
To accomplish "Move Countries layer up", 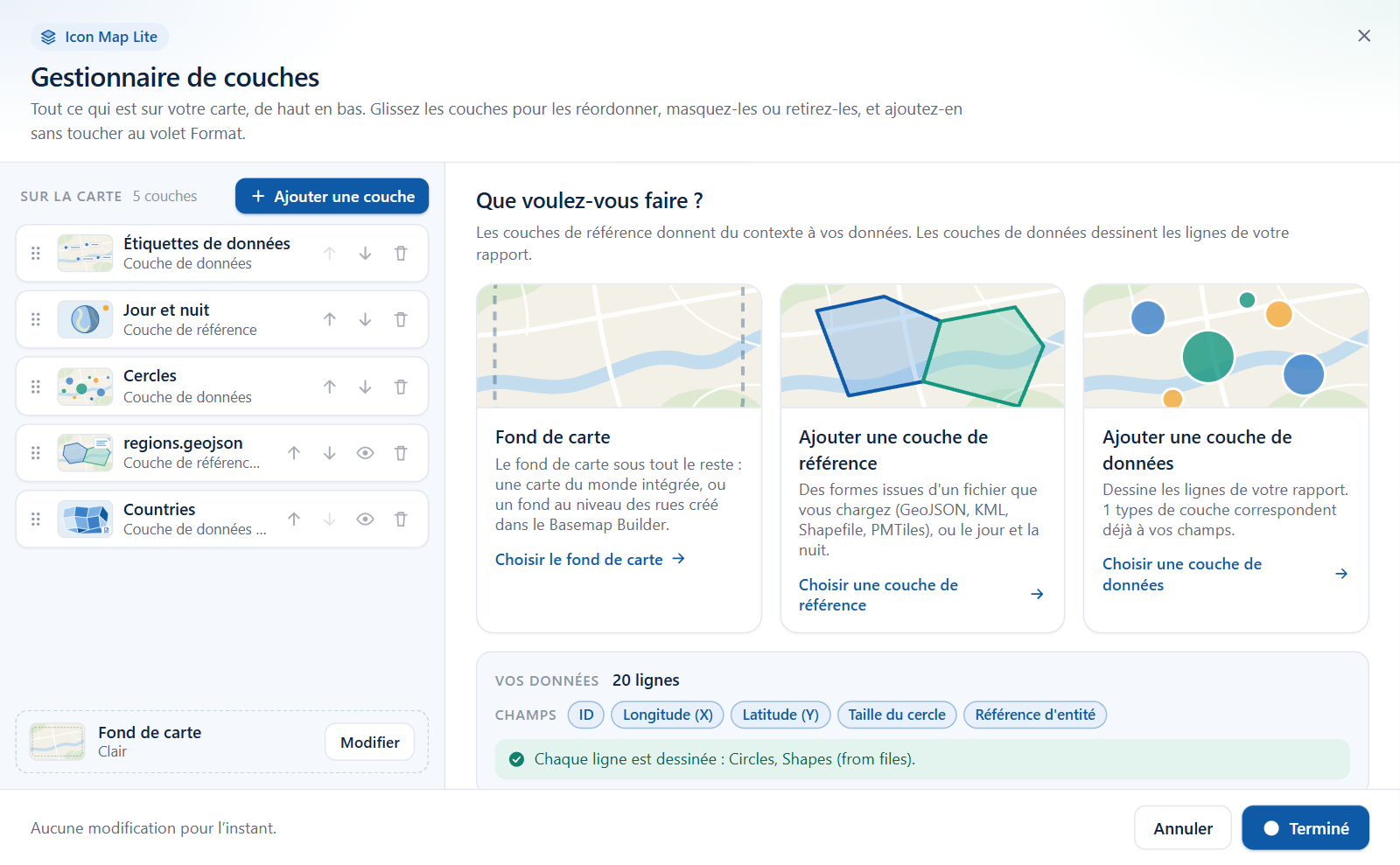I will pos(294,520).
